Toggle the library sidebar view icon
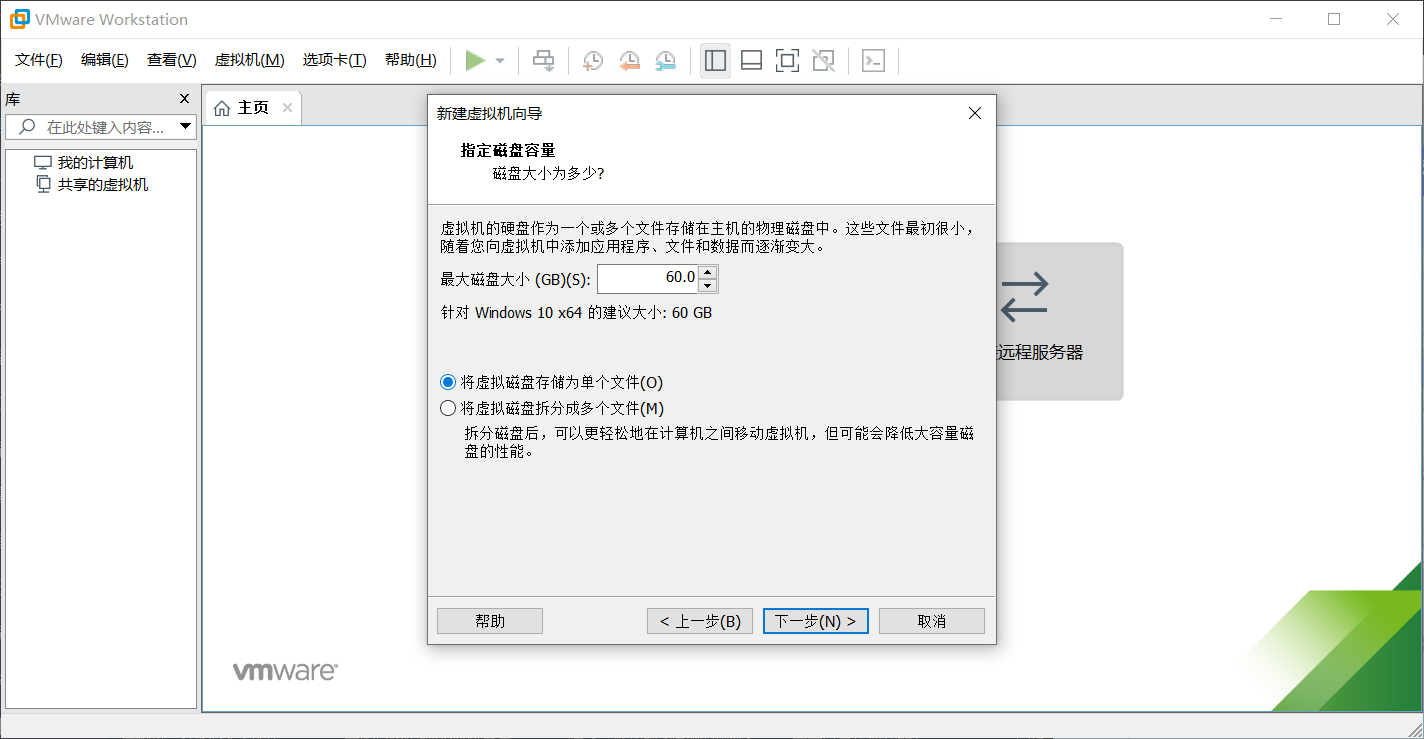The image size is (1424, 739). click(715, 61)
